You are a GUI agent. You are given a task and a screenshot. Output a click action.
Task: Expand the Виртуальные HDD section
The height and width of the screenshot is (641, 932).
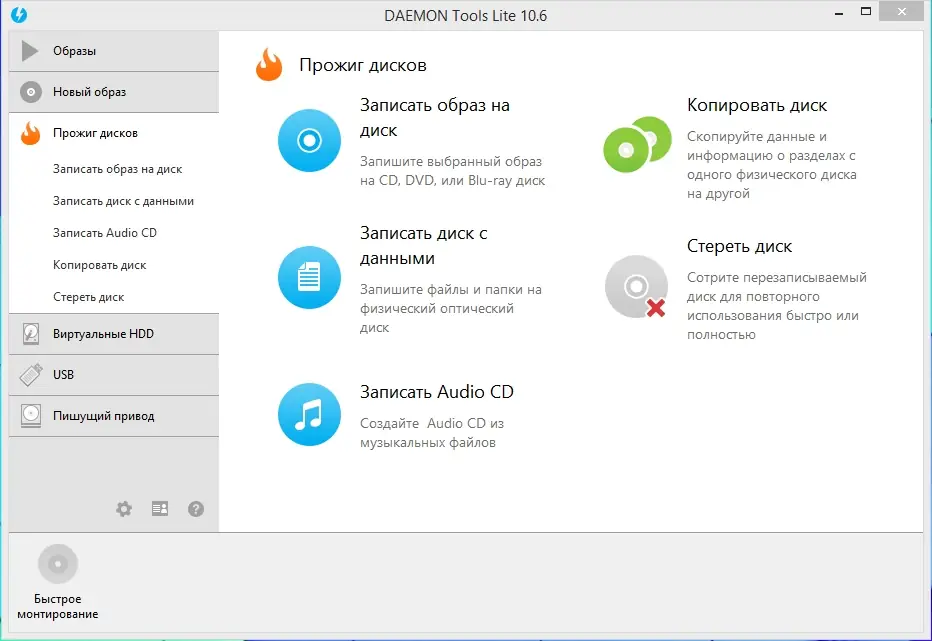coord(113,334)
